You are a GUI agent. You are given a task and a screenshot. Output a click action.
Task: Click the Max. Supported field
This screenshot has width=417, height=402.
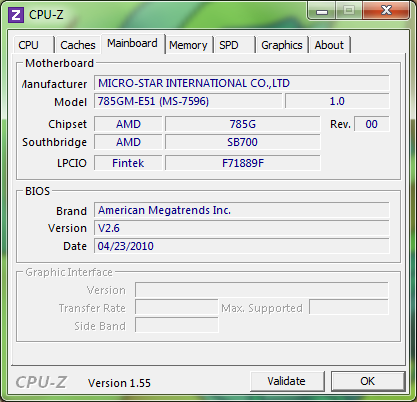click(x=349, y=308)
